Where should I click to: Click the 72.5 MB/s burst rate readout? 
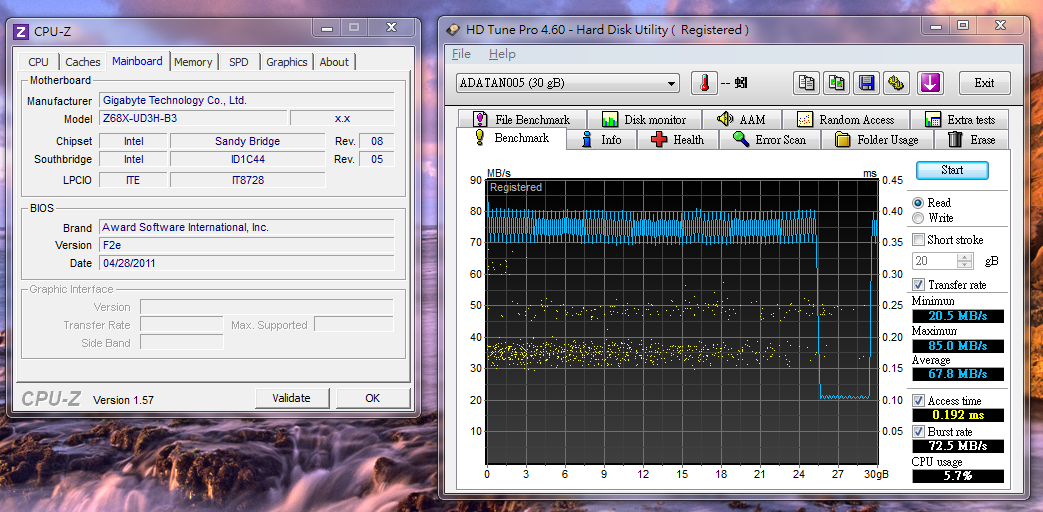tap(958, 446)
